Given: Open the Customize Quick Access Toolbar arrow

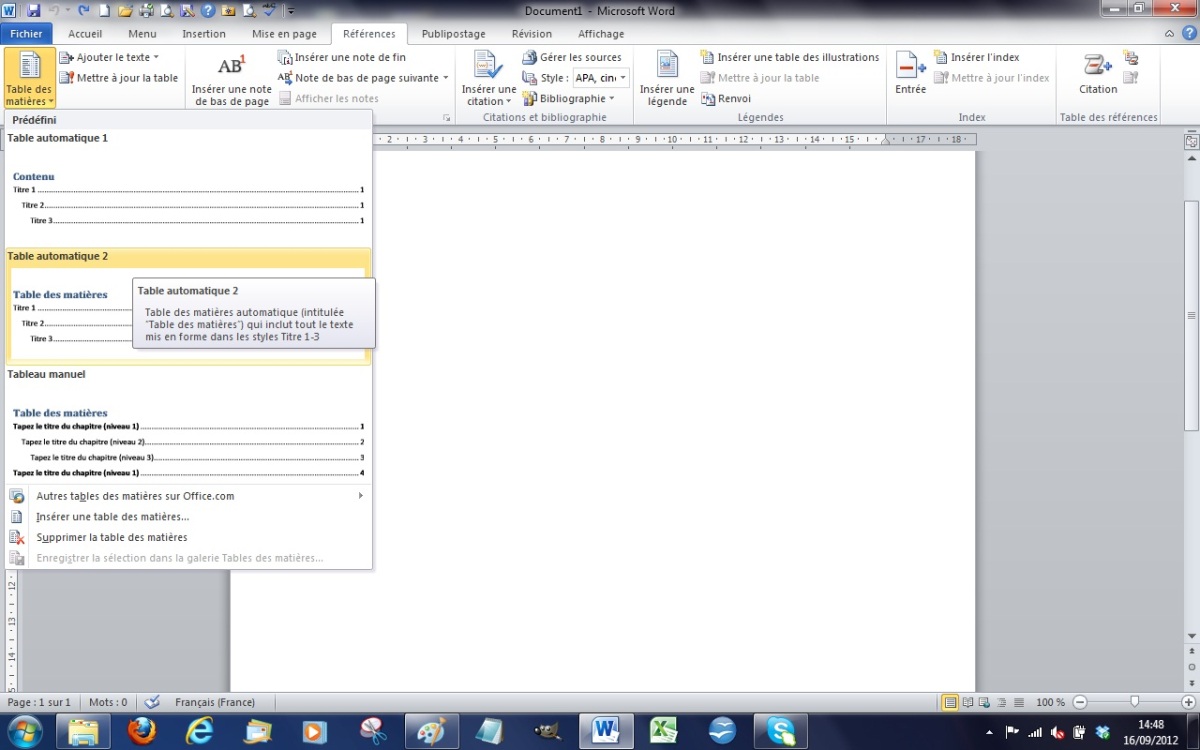Looking at the screenshot, I should point(291,12).
